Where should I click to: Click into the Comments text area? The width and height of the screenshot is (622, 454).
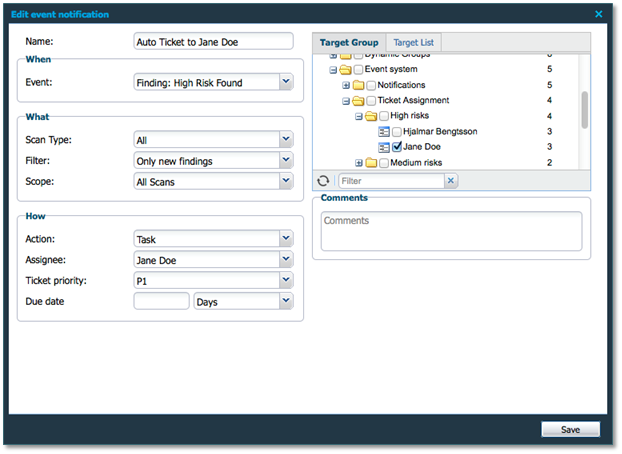[451, 231]
